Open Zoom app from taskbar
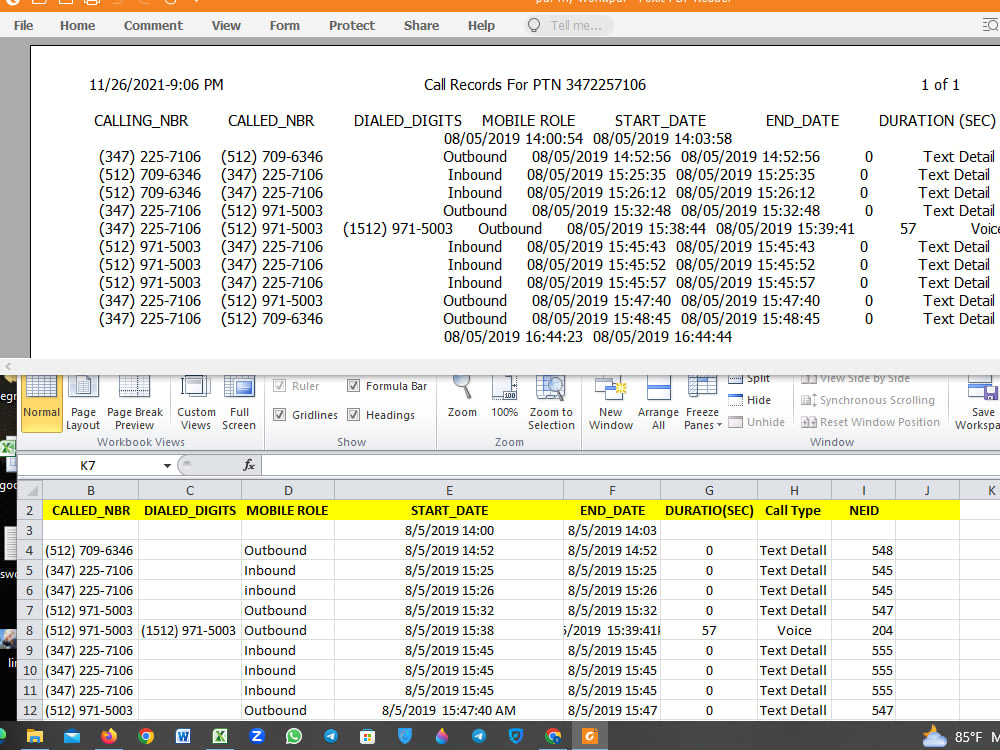The height and width of the screenshot is (750, 1000). (x=257, y=736)
